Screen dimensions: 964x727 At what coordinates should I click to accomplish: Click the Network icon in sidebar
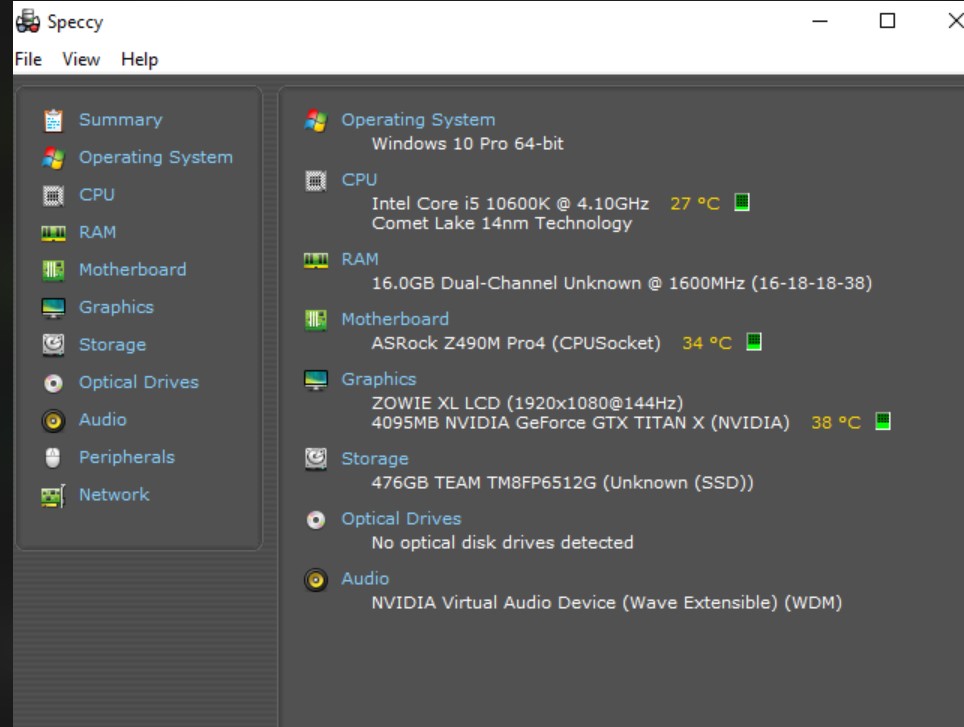(53, 495)
